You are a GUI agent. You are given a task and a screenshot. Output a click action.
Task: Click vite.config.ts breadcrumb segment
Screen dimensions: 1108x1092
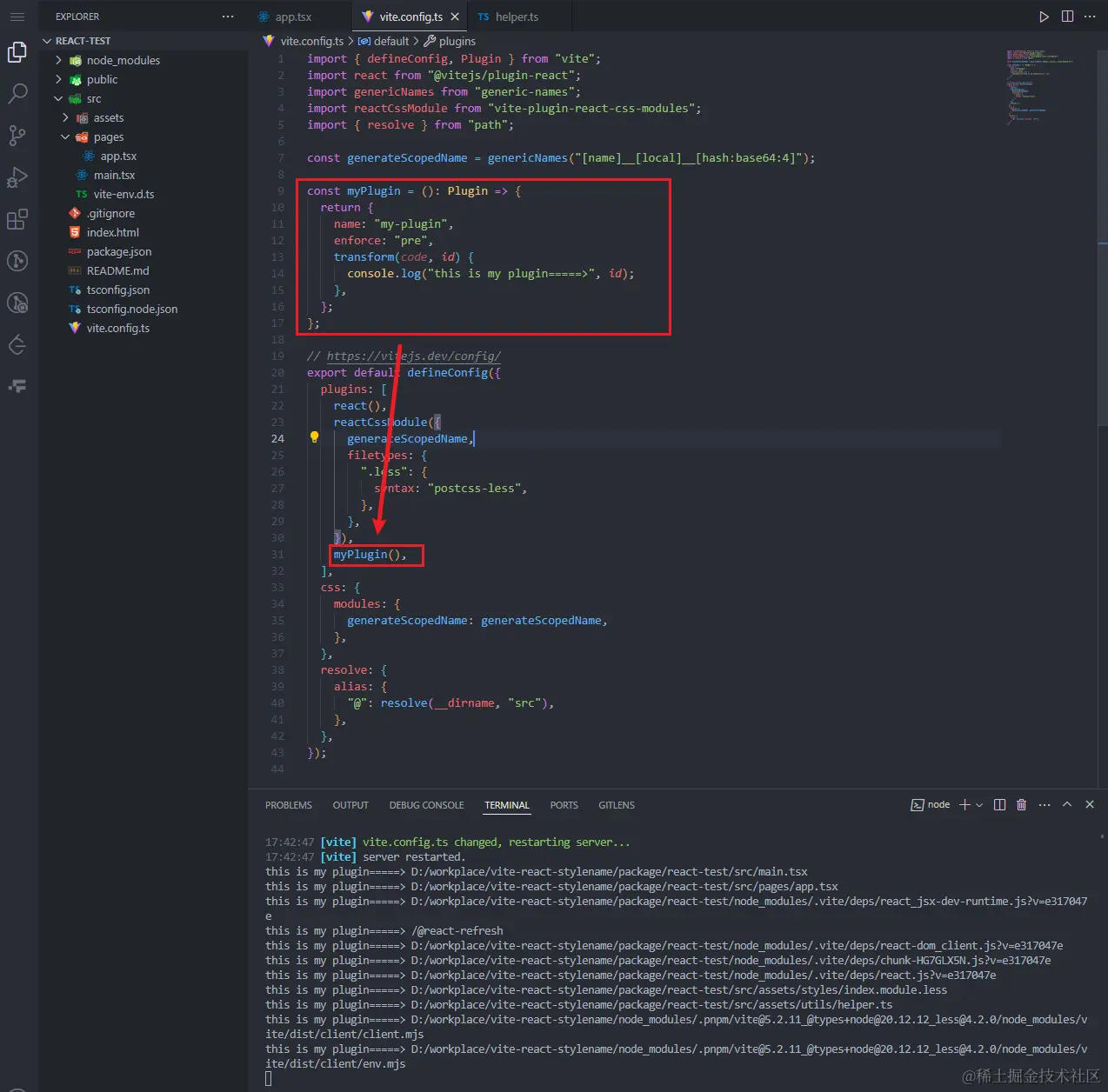tap(311, 41)
